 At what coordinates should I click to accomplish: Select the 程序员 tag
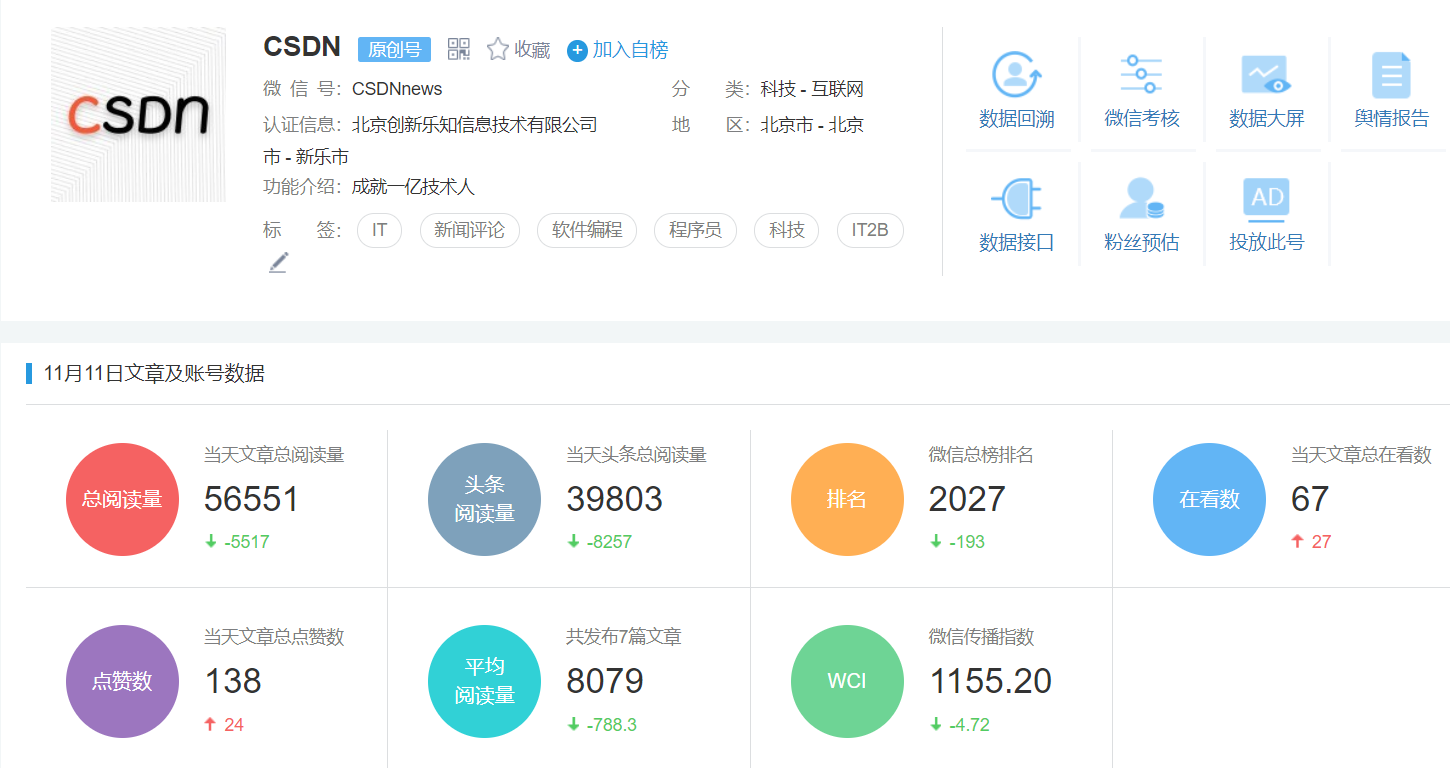695,230
